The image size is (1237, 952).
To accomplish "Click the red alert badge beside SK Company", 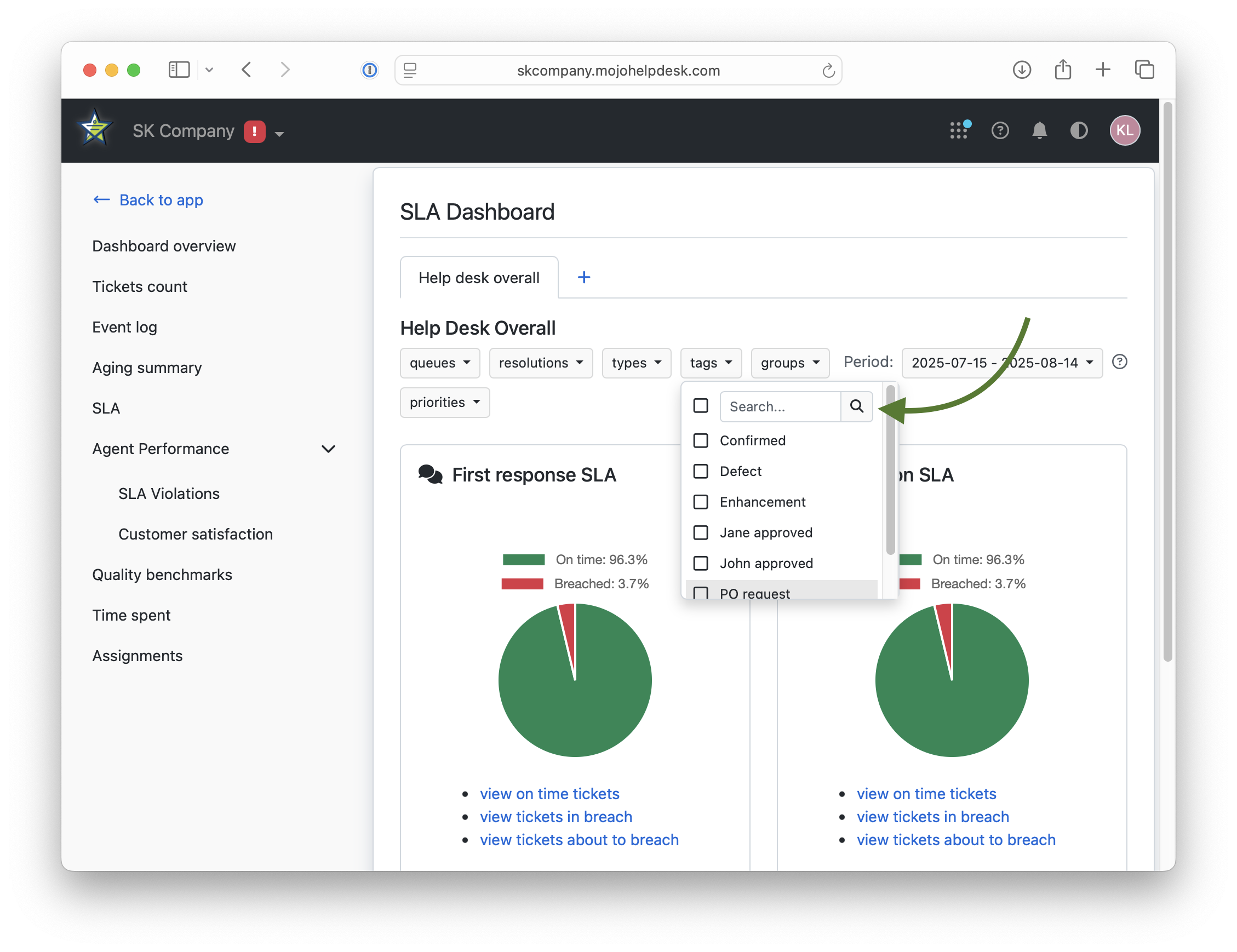I will (254, 131).
